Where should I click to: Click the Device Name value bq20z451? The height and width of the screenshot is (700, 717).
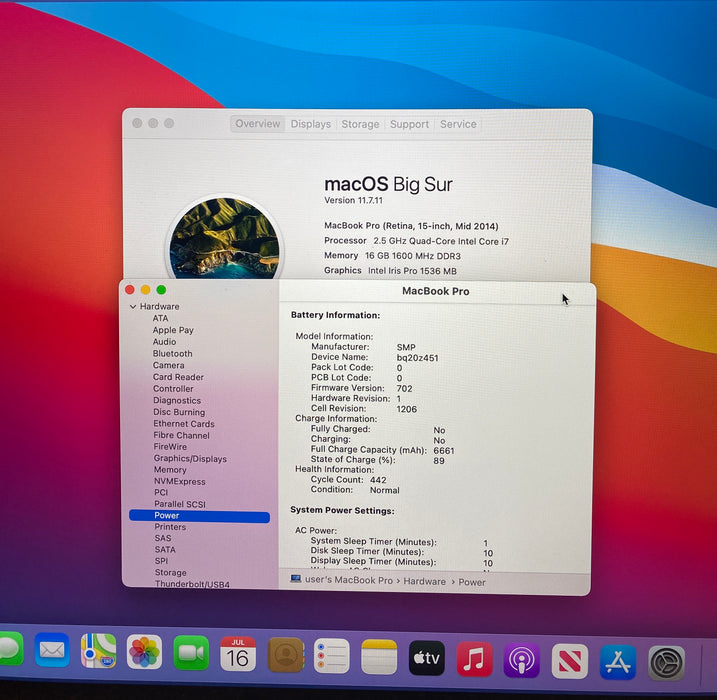[417, 358]
